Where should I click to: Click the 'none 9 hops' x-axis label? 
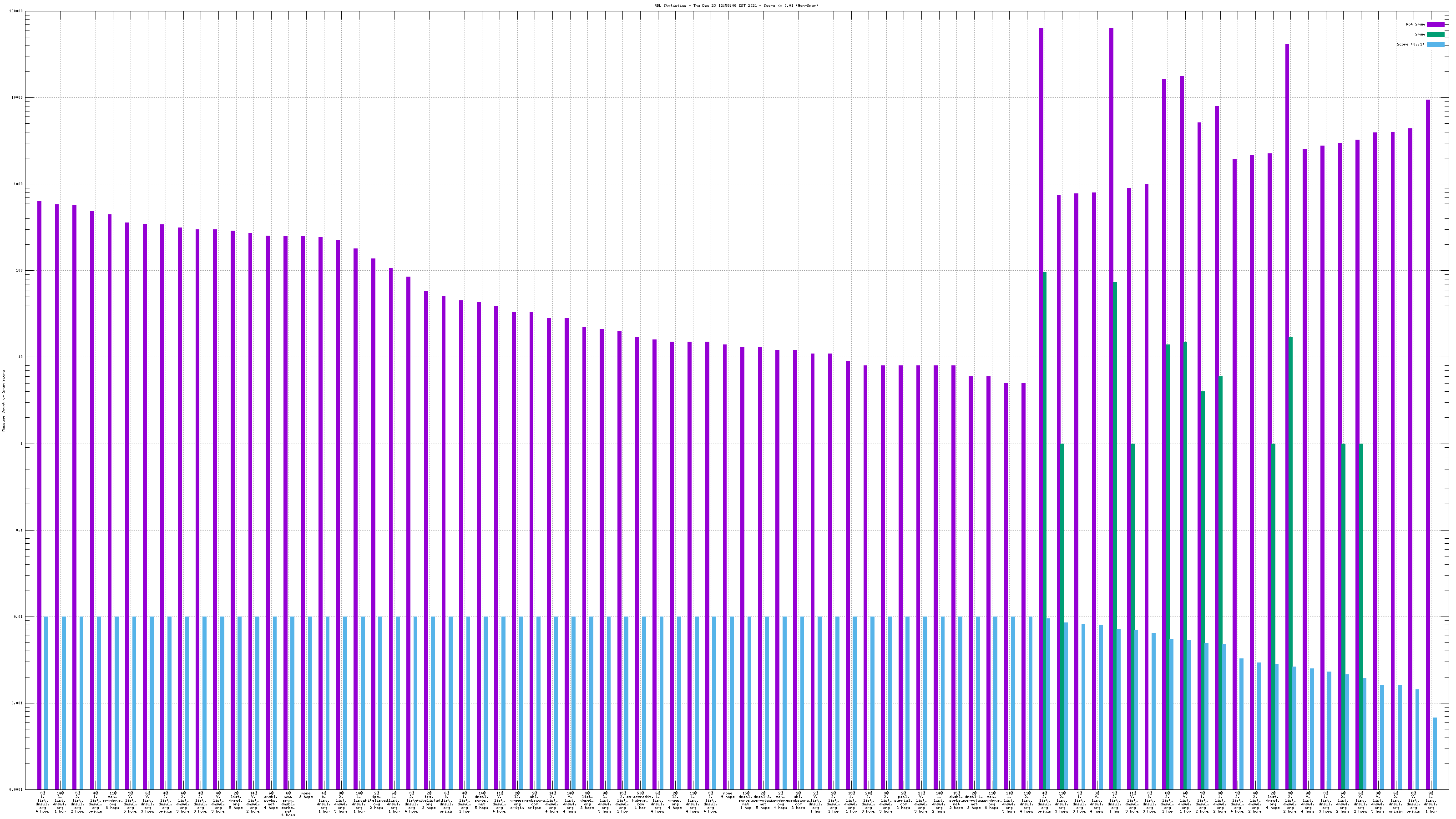point(728,795)
